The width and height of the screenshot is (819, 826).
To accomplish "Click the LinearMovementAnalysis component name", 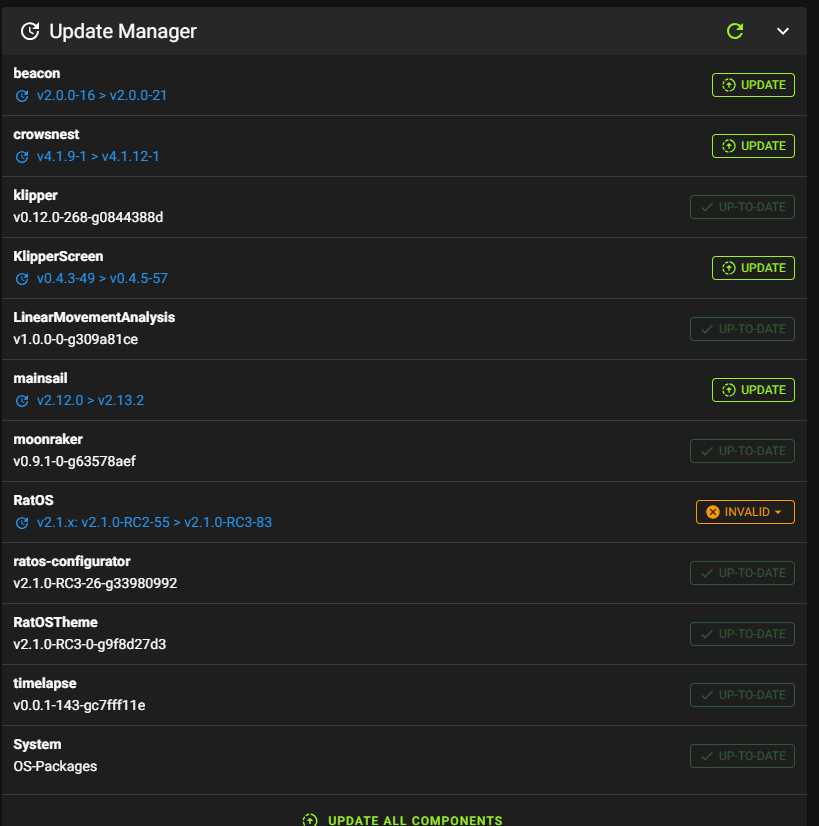I will pos(94,317).
